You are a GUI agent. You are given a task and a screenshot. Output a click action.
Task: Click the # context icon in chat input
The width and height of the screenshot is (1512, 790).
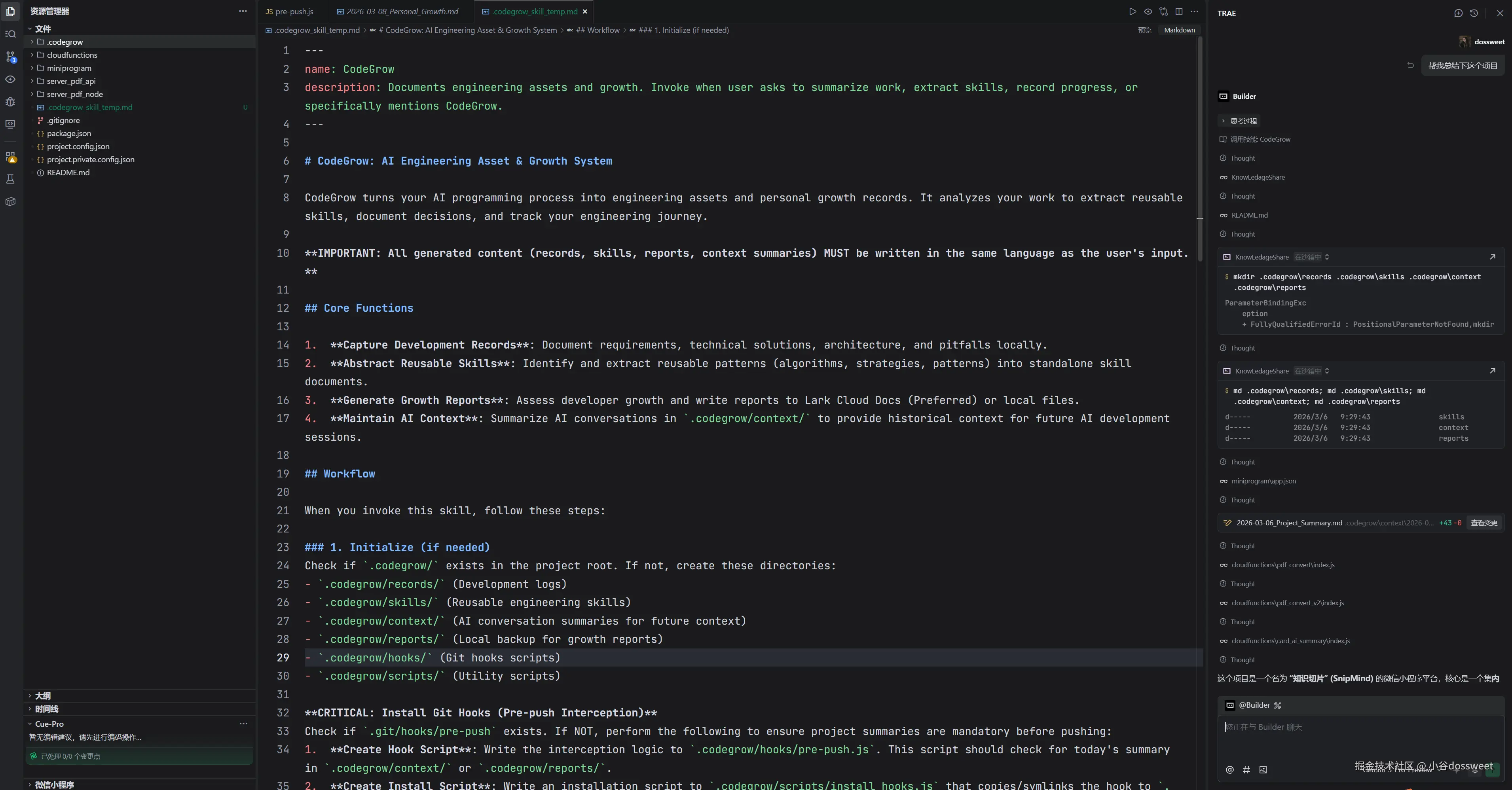(x=1246, y=769)
